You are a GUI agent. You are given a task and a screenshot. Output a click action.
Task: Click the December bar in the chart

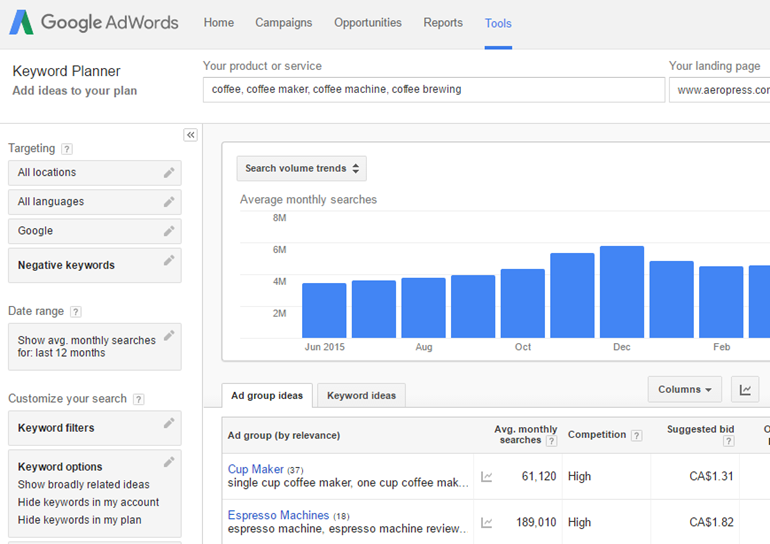(622, 292)
